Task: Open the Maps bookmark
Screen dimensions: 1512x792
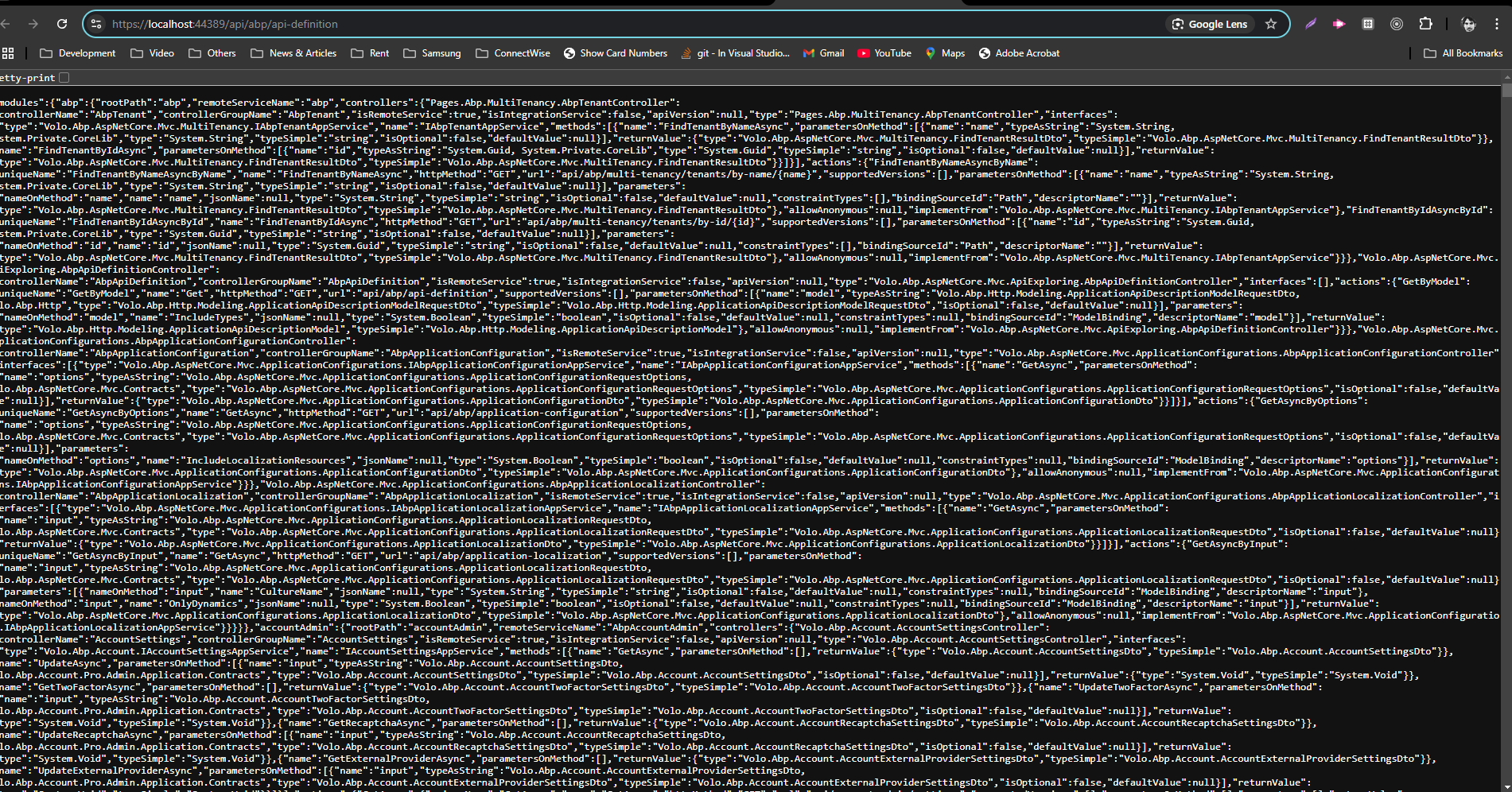Action: 945,53
